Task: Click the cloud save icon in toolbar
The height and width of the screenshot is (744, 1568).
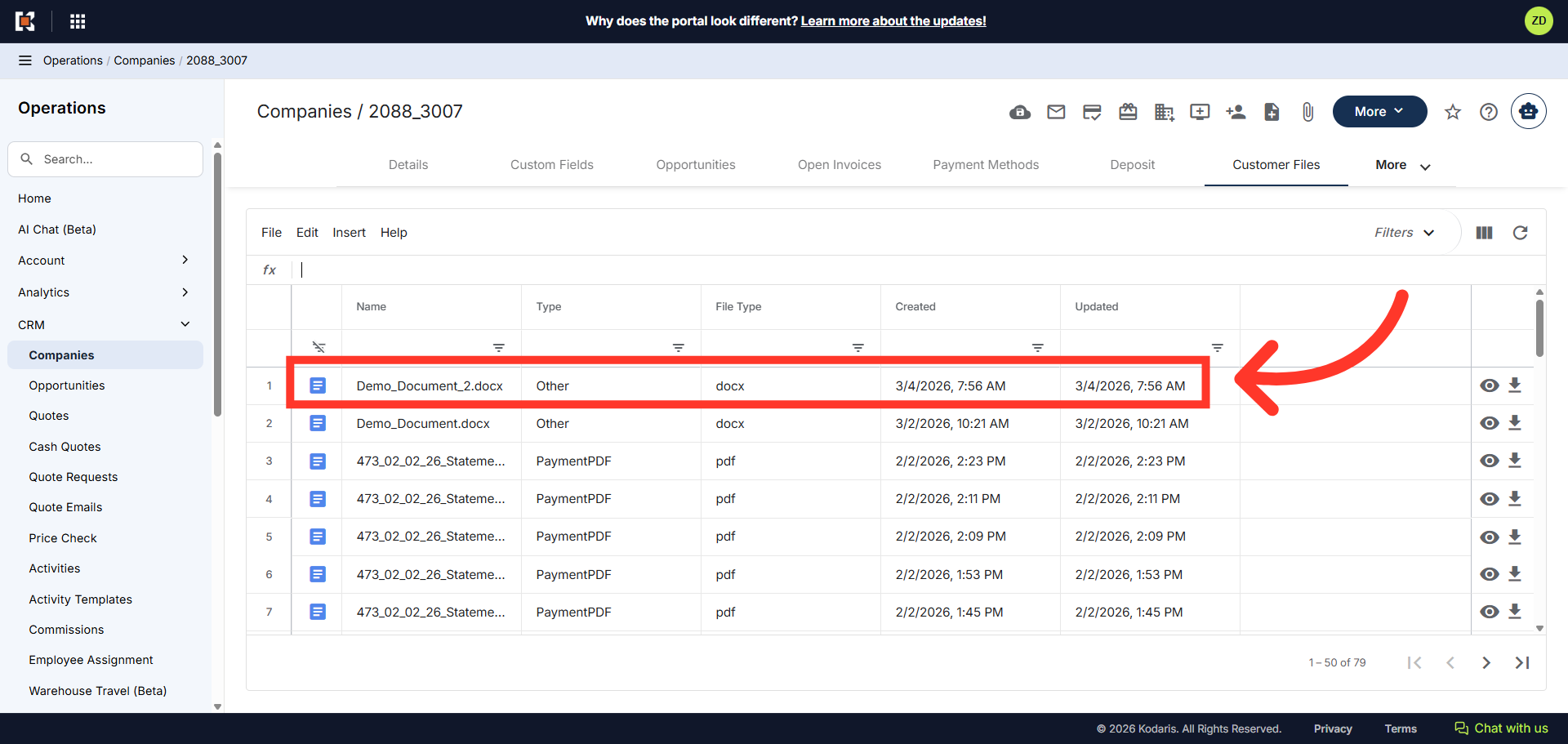Action: [x=1020, y=112]
